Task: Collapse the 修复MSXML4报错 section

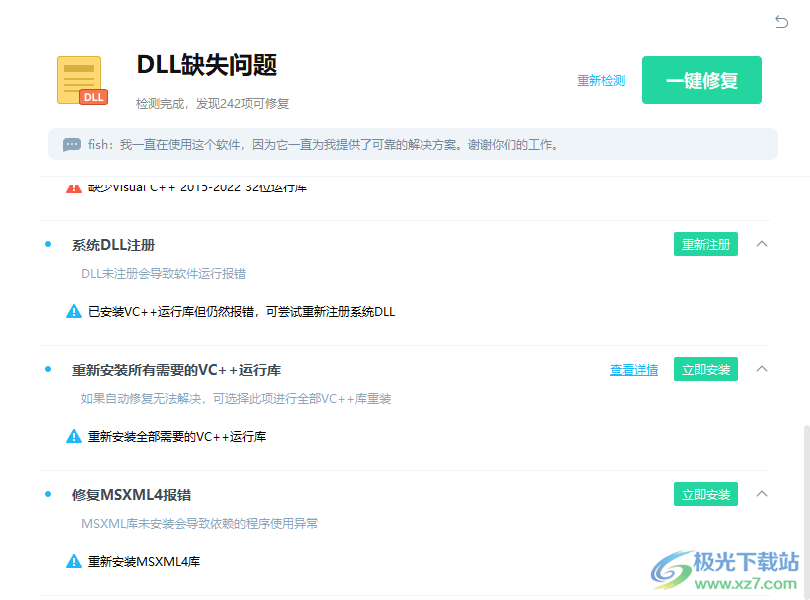Action: click(x=762, y=493)
